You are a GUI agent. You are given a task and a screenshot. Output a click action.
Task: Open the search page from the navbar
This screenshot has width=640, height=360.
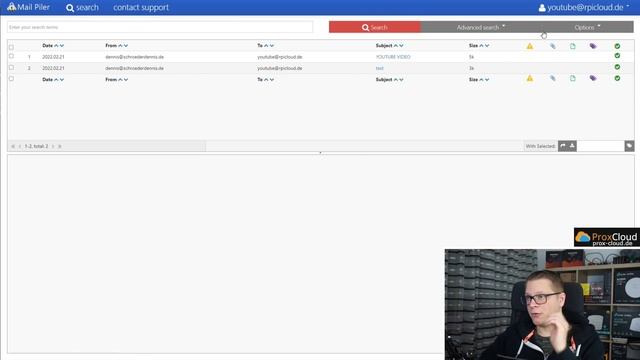pyautogui.click(x=82, y=7)
